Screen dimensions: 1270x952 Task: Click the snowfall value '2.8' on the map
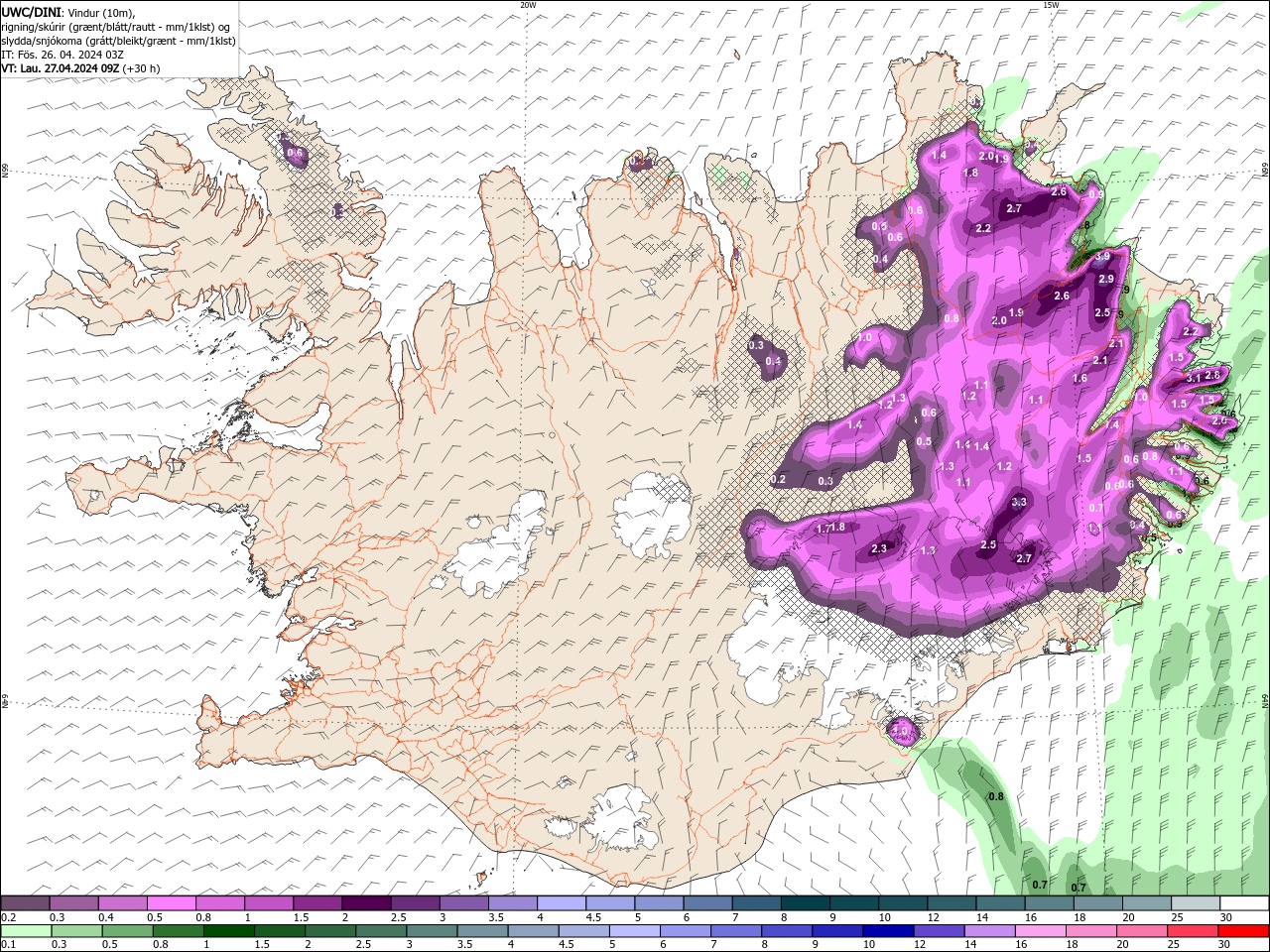point(1212,375)
